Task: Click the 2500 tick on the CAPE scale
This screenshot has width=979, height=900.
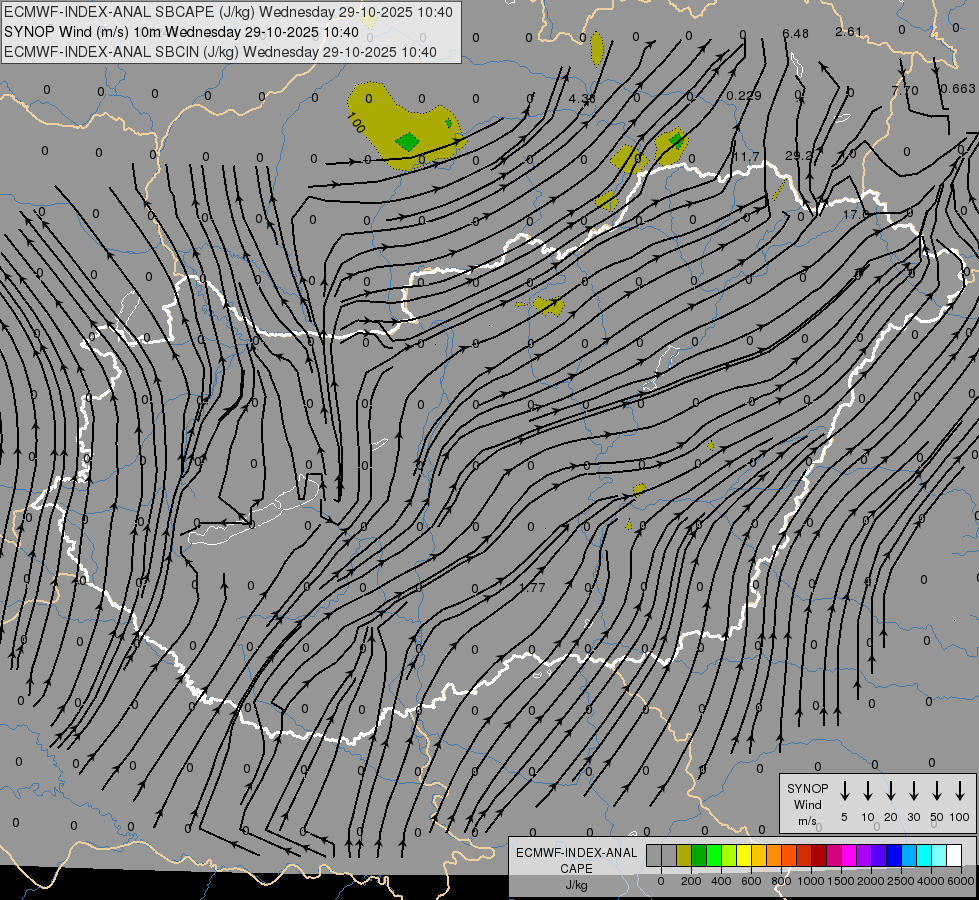Action: (901, 881)
